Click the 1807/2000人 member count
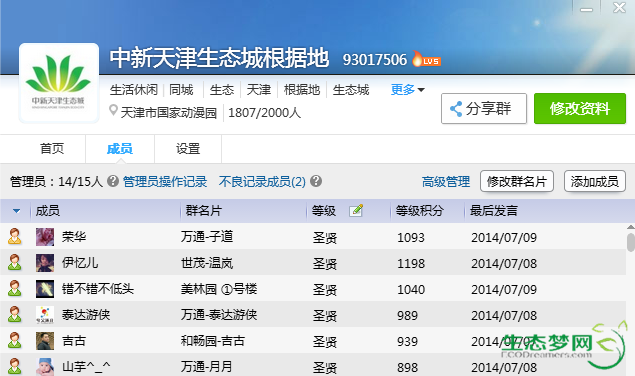This screenshot has width=635, height=376. click(x=264, y=112)
